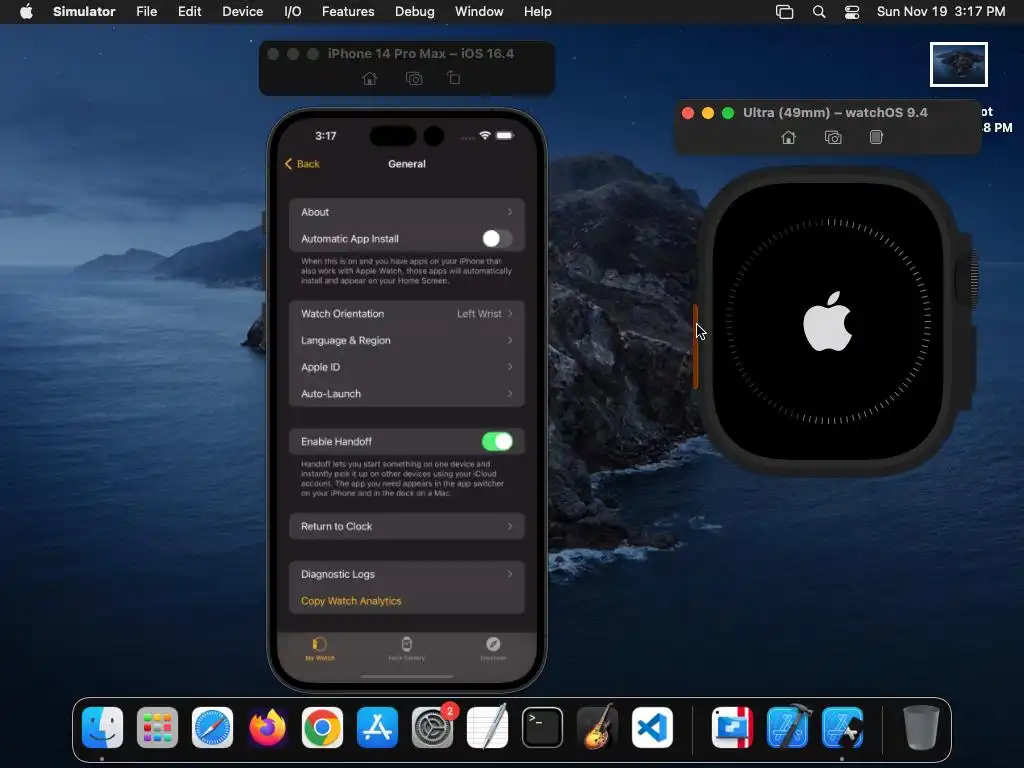The height and width of the screenshot is (768, 1024).
Task: Open the Simulator application menu
Action: pyautogui.click(x=84, y=12)
